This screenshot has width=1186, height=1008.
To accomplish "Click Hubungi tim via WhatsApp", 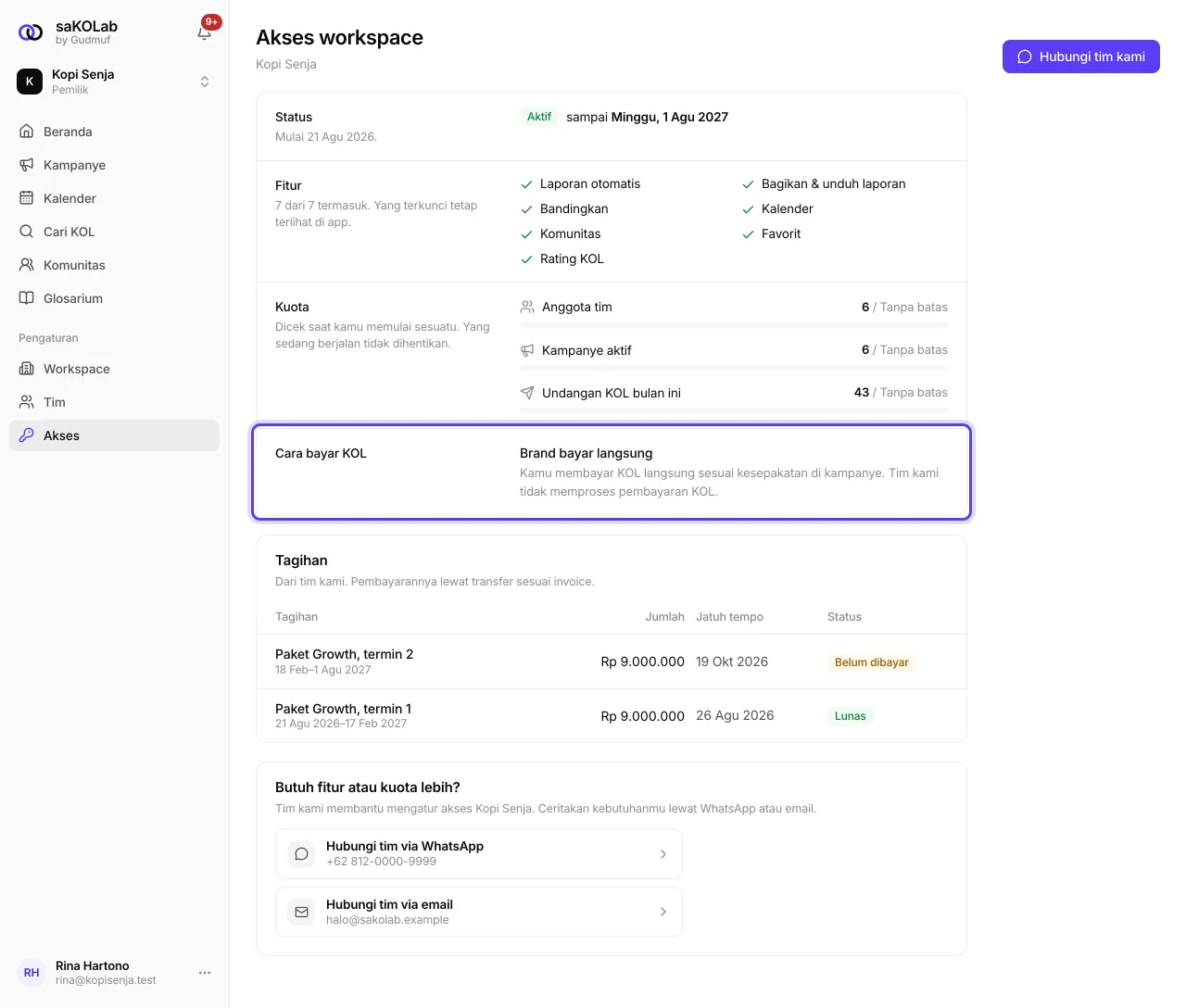I will tap(479, 854).
